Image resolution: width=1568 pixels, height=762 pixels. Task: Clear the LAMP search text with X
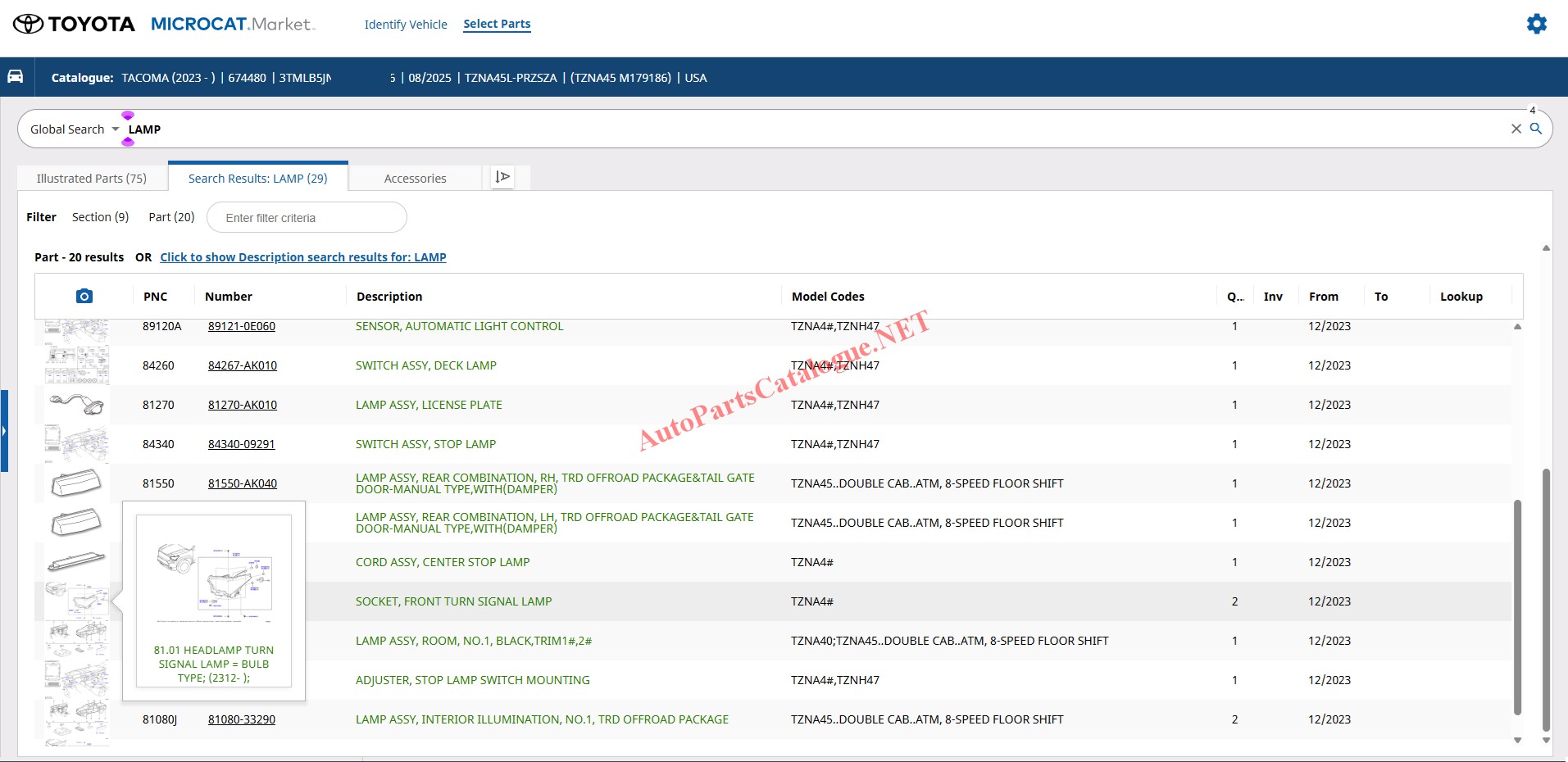[x=1516, y=129]
